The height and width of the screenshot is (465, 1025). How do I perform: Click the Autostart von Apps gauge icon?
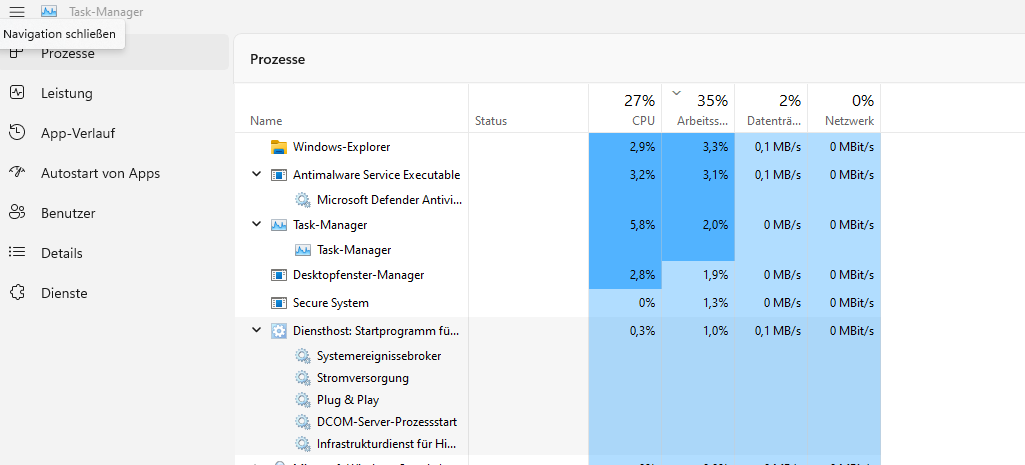click(17, 173)
